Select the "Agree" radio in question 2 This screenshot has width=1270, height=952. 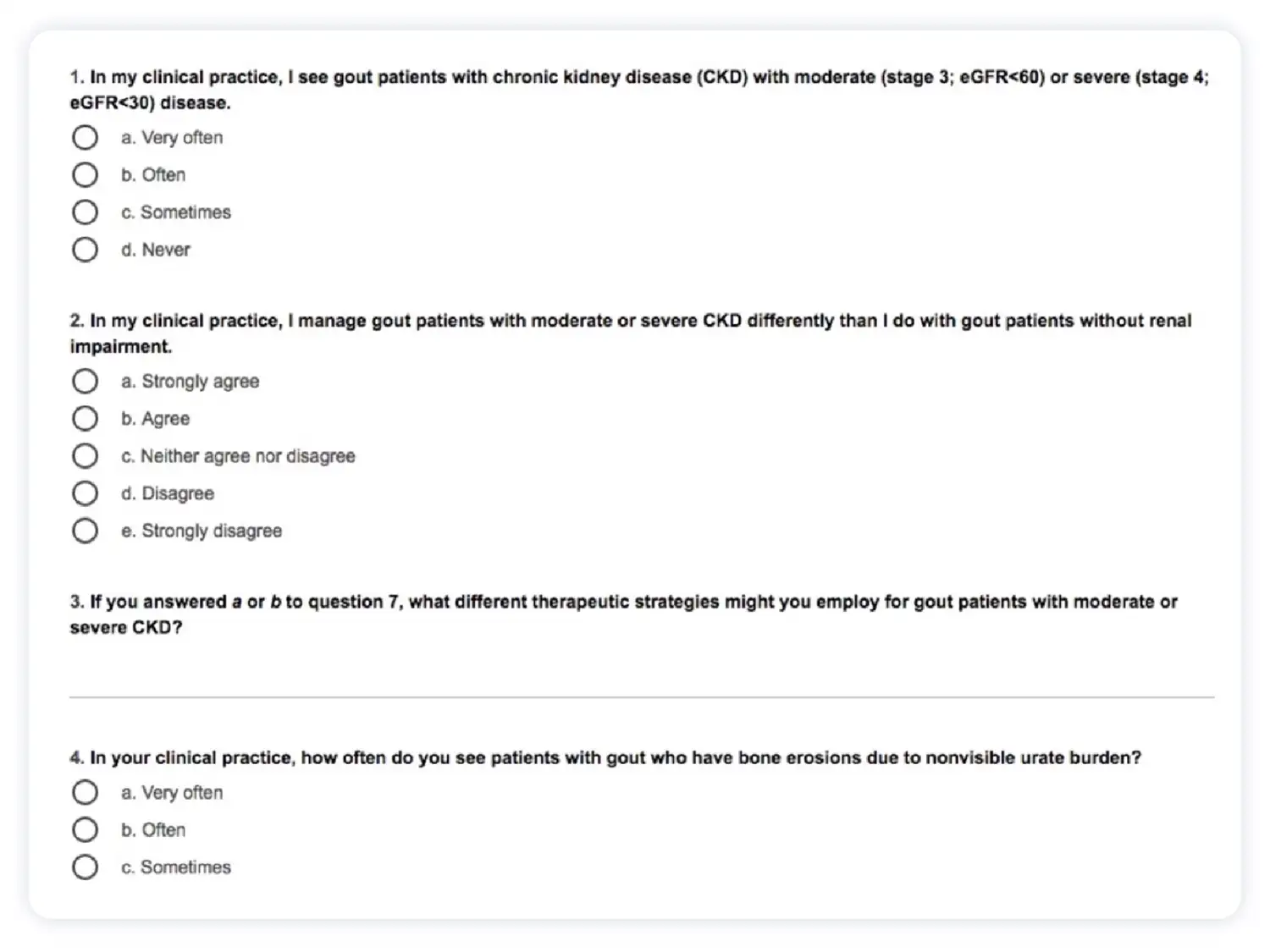[x=85, y=419]
